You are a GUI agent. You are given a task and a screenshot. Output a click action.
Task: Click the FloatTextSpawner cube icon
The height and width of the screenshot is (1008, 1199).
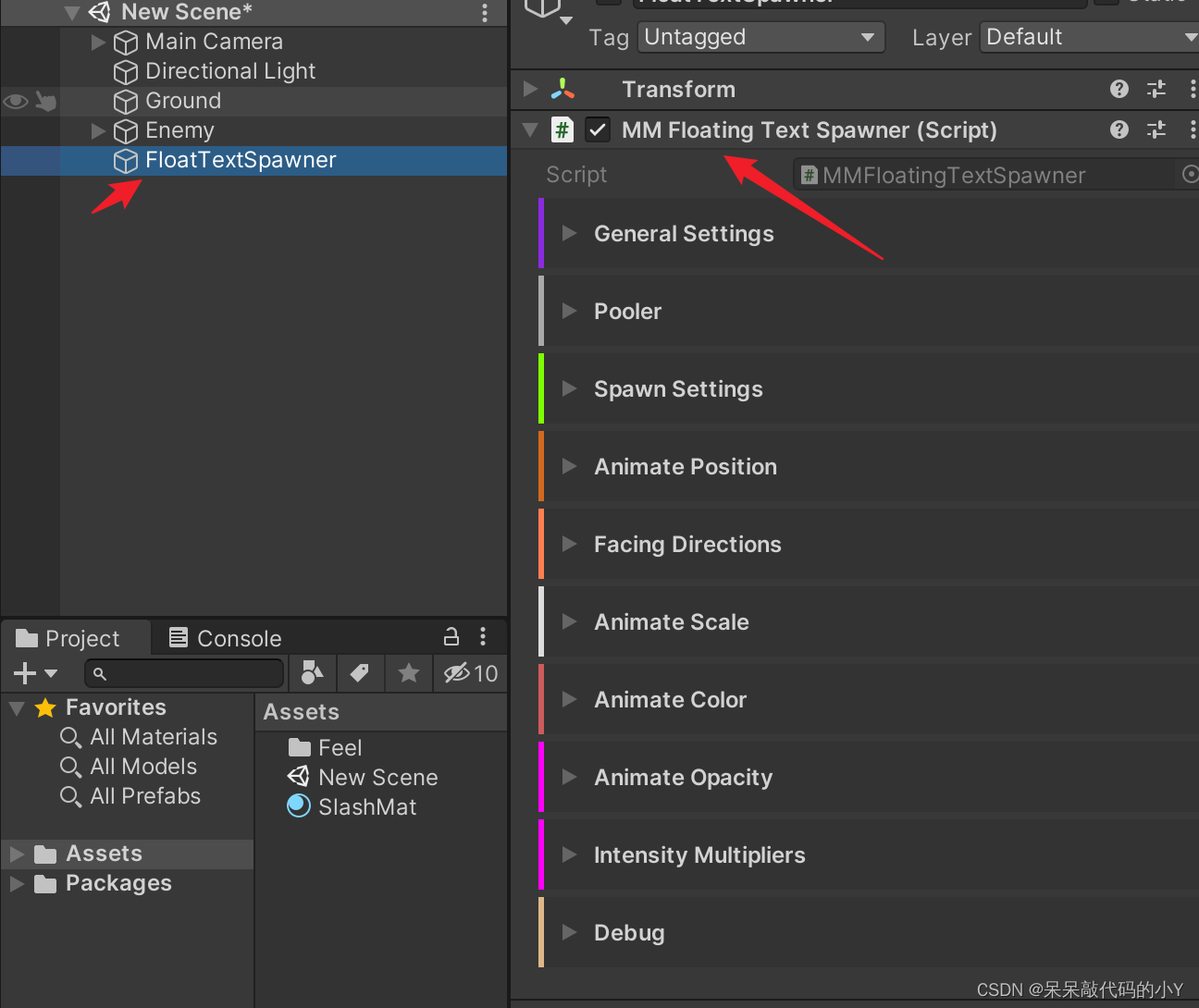tap(126, 161)
